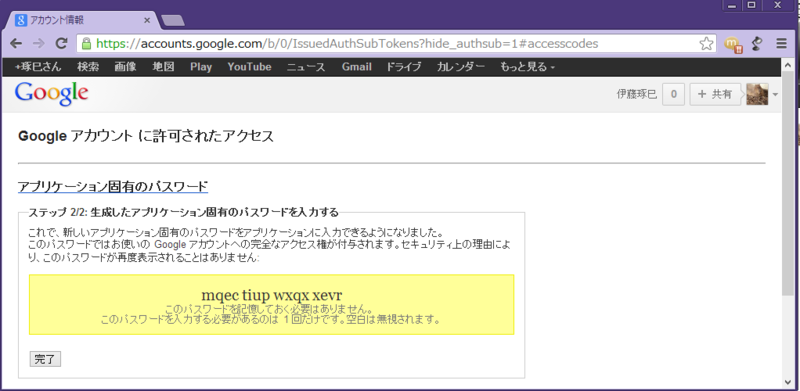The height and width of the screenshot is (391, 800).
Task: Bookmark page with the star icon
Action: (706, 44)
